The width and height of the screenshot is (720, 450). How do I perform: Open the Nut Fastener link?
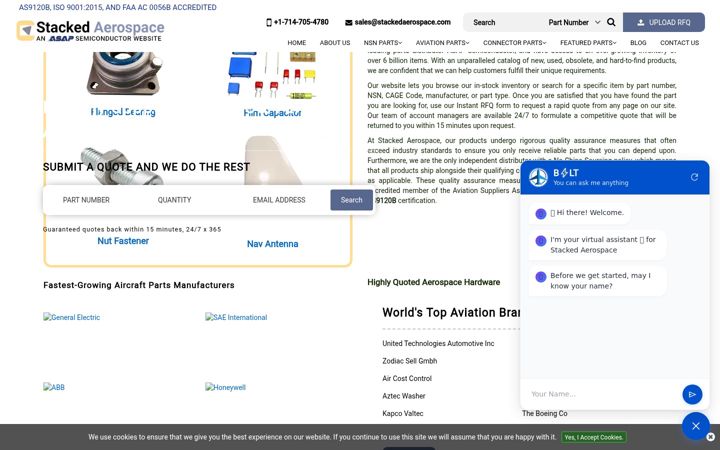click(123, 241)
